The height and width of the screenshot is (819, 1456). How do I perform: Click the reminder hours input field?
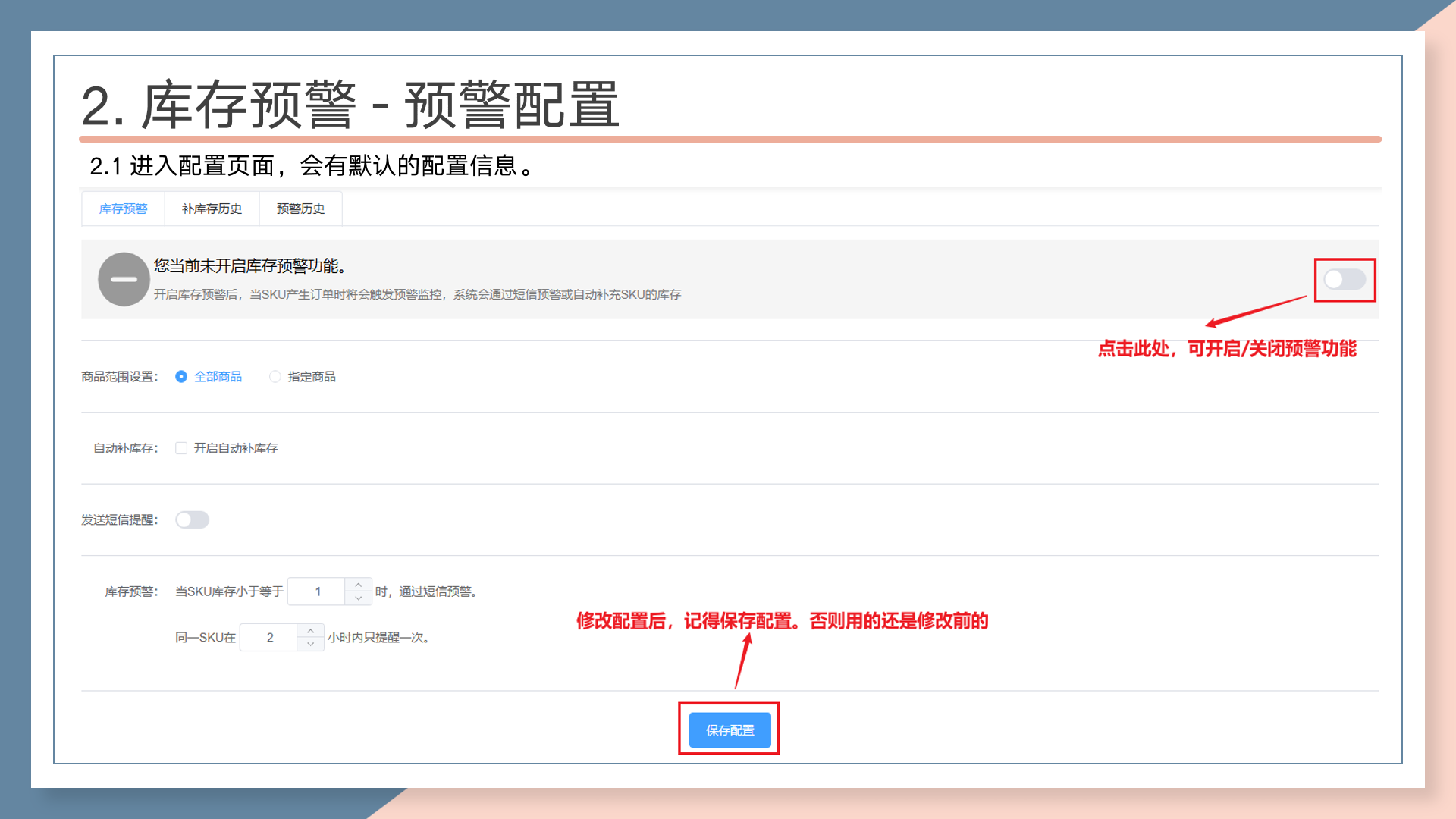click(270, 638)
